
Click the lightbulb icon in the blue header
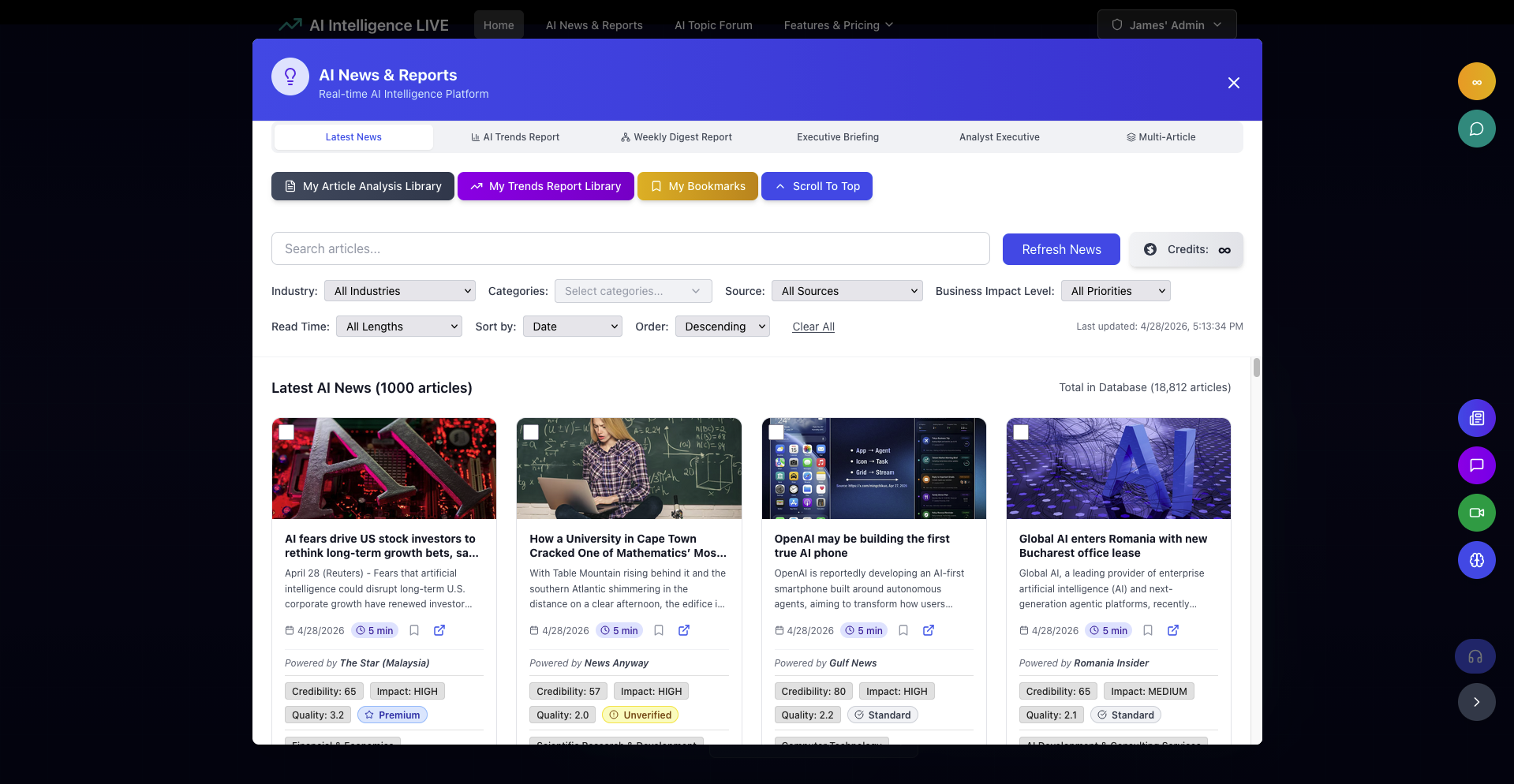coord(290,76)
